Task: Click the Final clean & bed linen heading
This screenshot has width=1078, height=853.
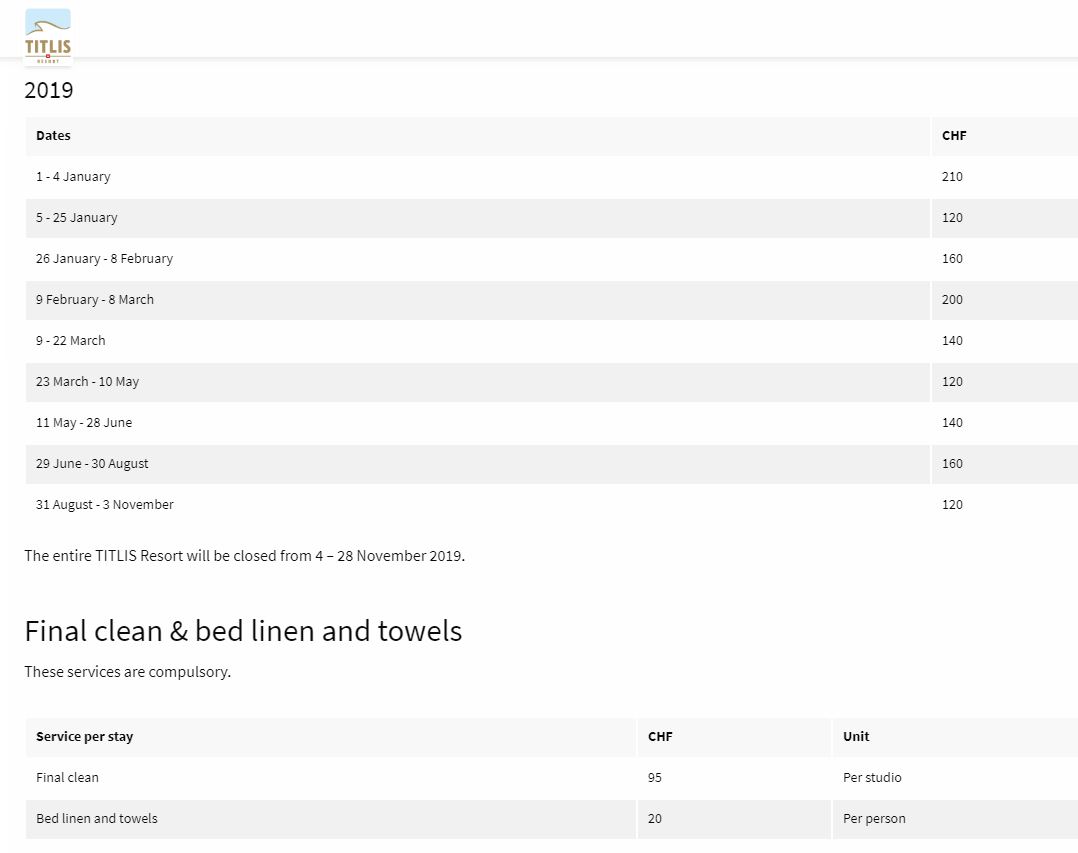Action: [243, 631]
